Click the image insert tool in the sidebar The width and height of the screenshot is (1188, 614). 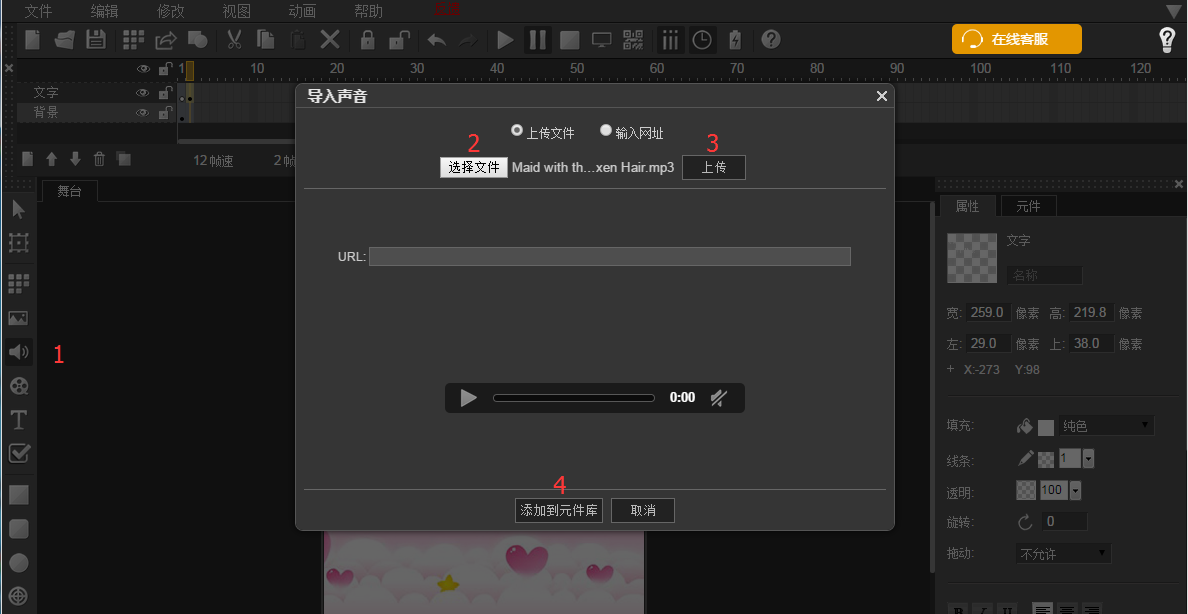tap(18, 317)
